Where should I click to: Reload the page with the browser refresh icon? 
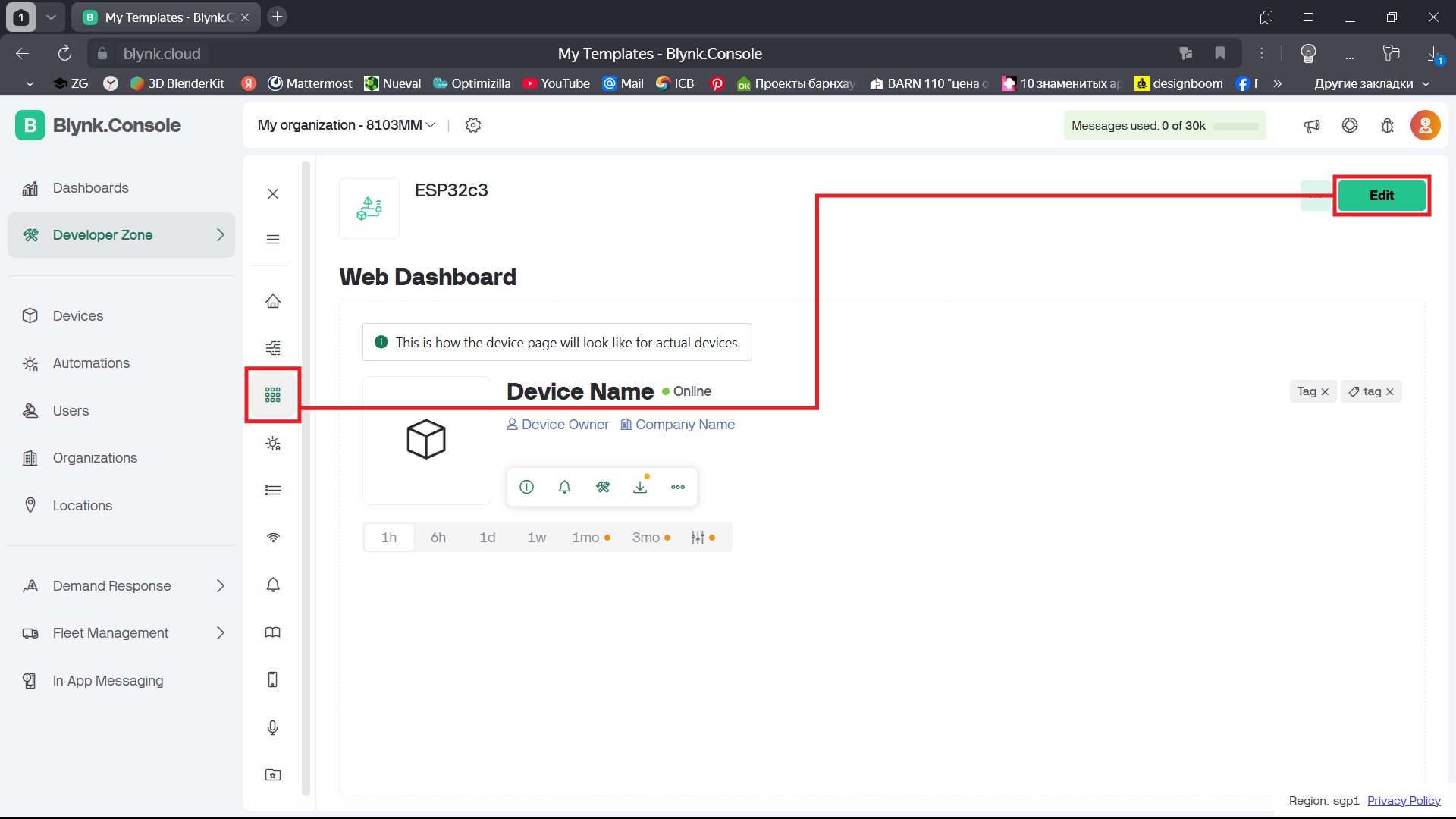pyautogui.click(x=64, y=54)
